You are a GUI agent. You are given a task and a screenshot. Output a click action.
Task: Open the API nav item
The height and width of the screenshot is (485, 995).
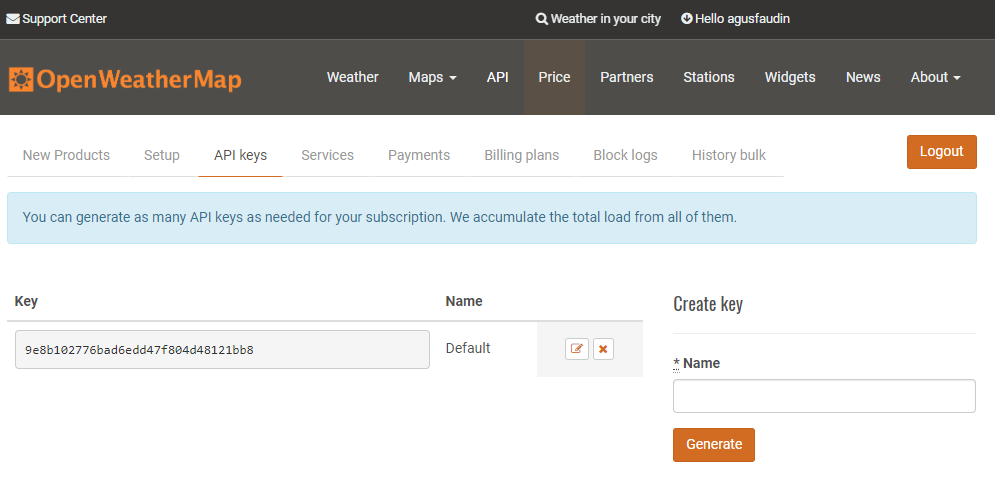click(x=498, y=77)
